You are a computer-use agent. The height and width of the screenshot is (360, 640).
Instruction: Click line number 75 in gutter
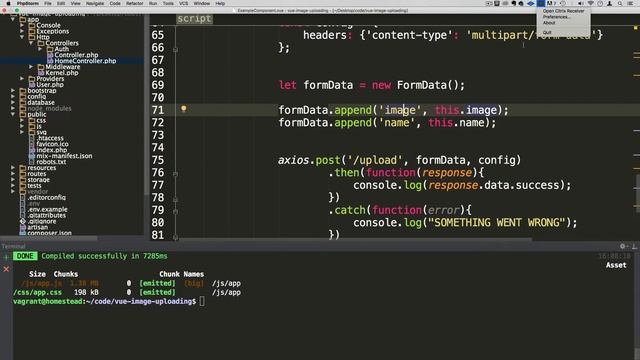[158, 160]
